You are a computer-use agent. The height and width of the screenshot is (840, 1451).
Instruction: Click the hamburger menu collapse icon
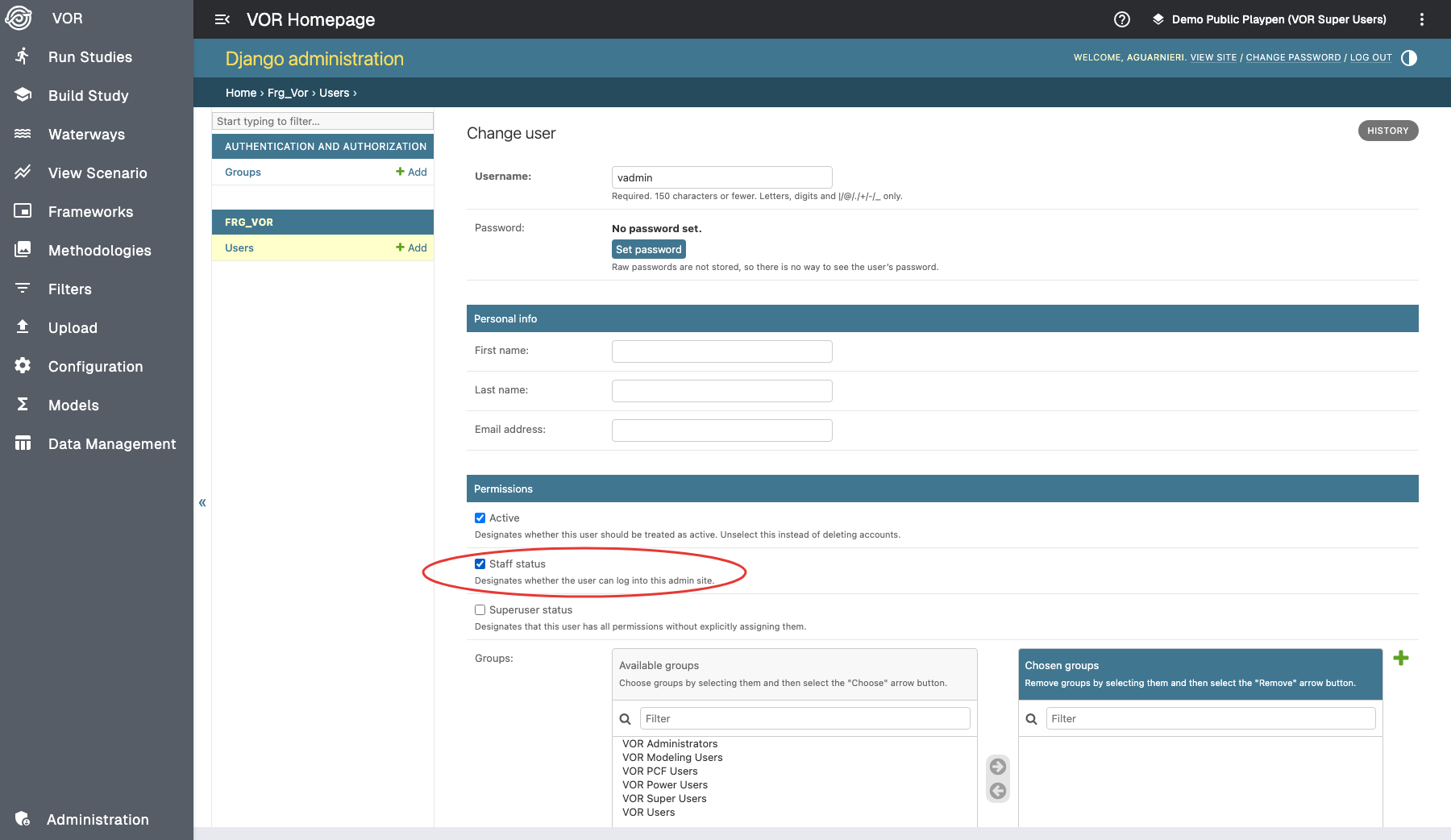pos(222,19)
